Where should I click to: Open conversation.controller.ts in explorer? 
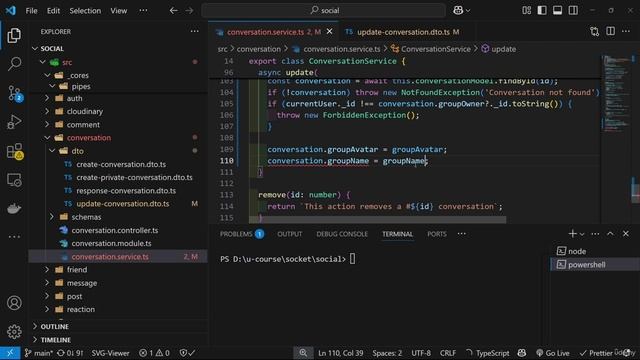point(115,231)
